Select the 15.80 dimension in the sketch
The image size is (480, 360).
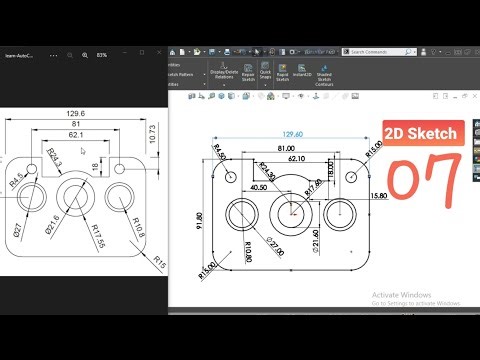click(379, 195)
